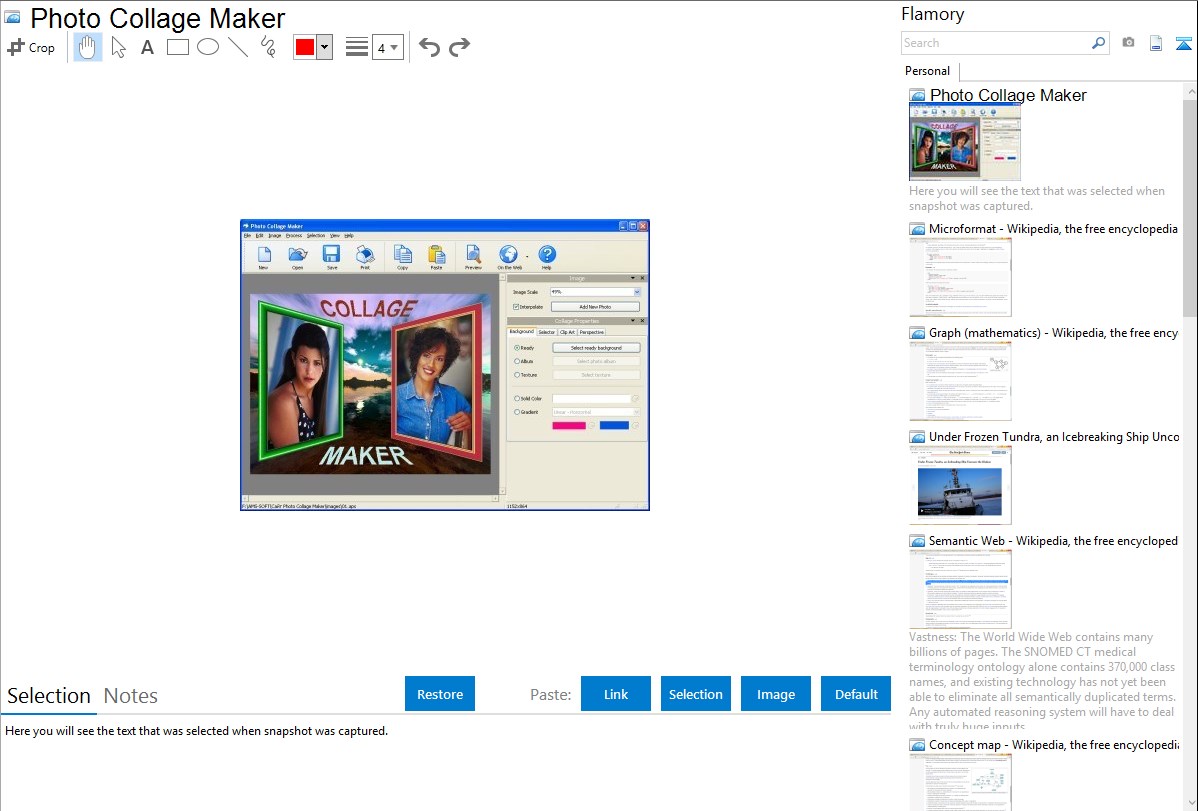This screenshot has height=811, width=1198.
Task: Open the Under Frozen Tundra snapshot thumbnail
Action: point(960,485)
